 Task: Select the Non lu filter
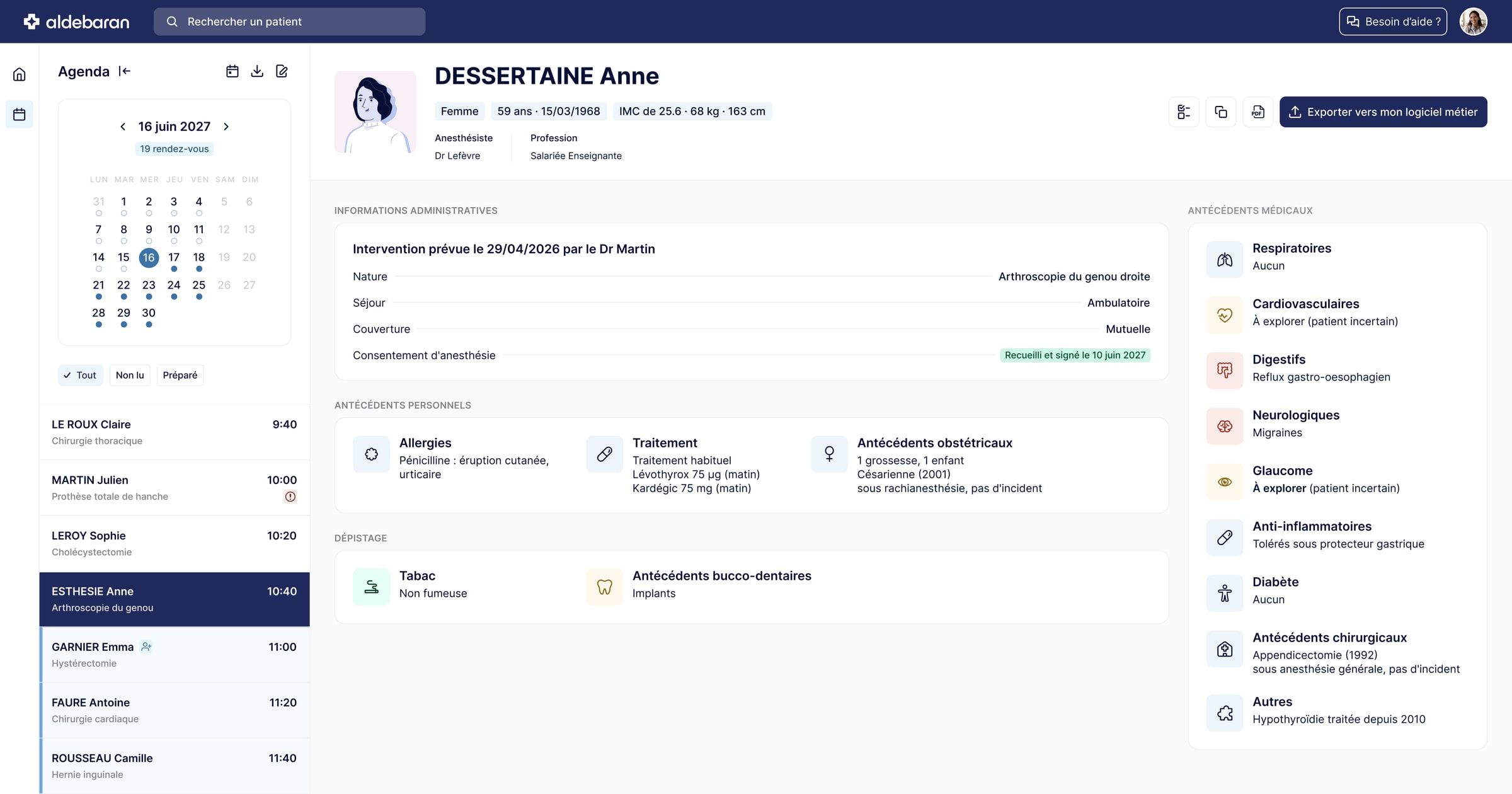click(x=130, y=375)
